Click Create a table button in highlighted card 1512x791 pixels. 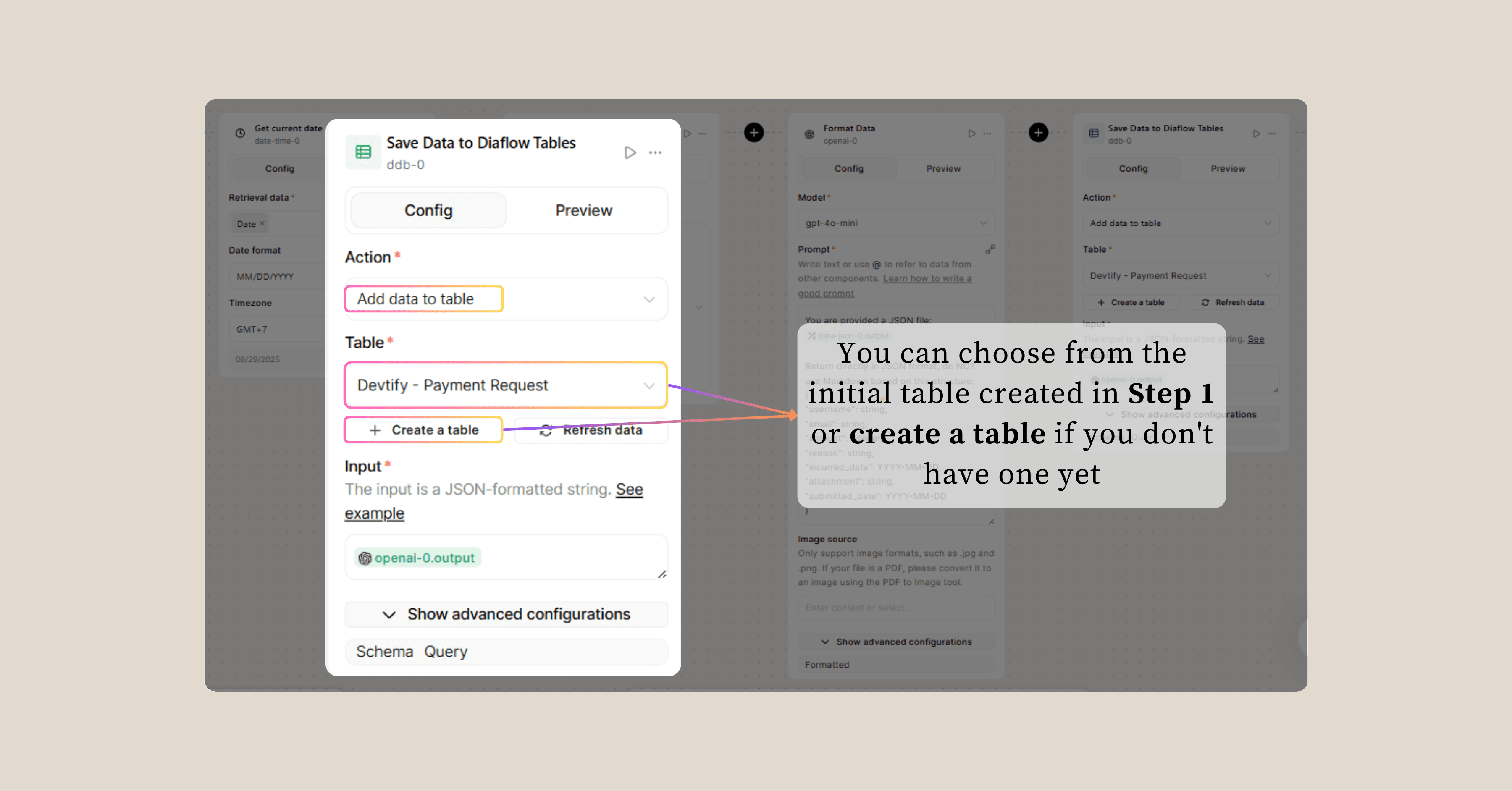[424, 430]
